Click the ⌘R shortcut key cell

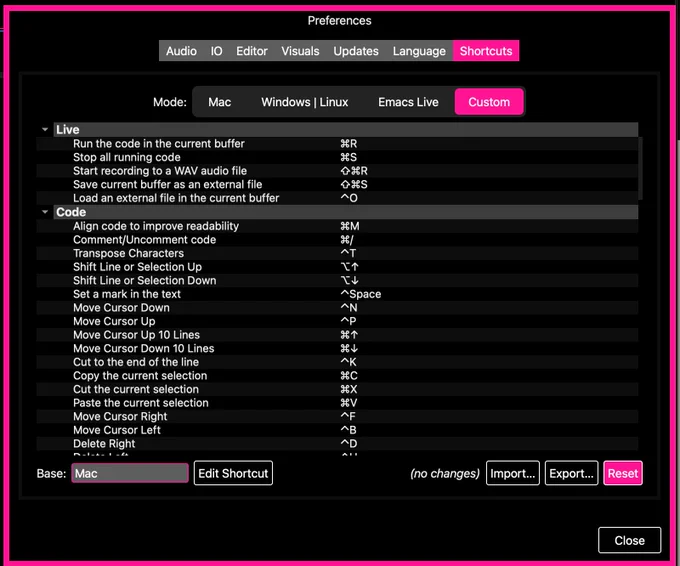click(x=349, y=144)
